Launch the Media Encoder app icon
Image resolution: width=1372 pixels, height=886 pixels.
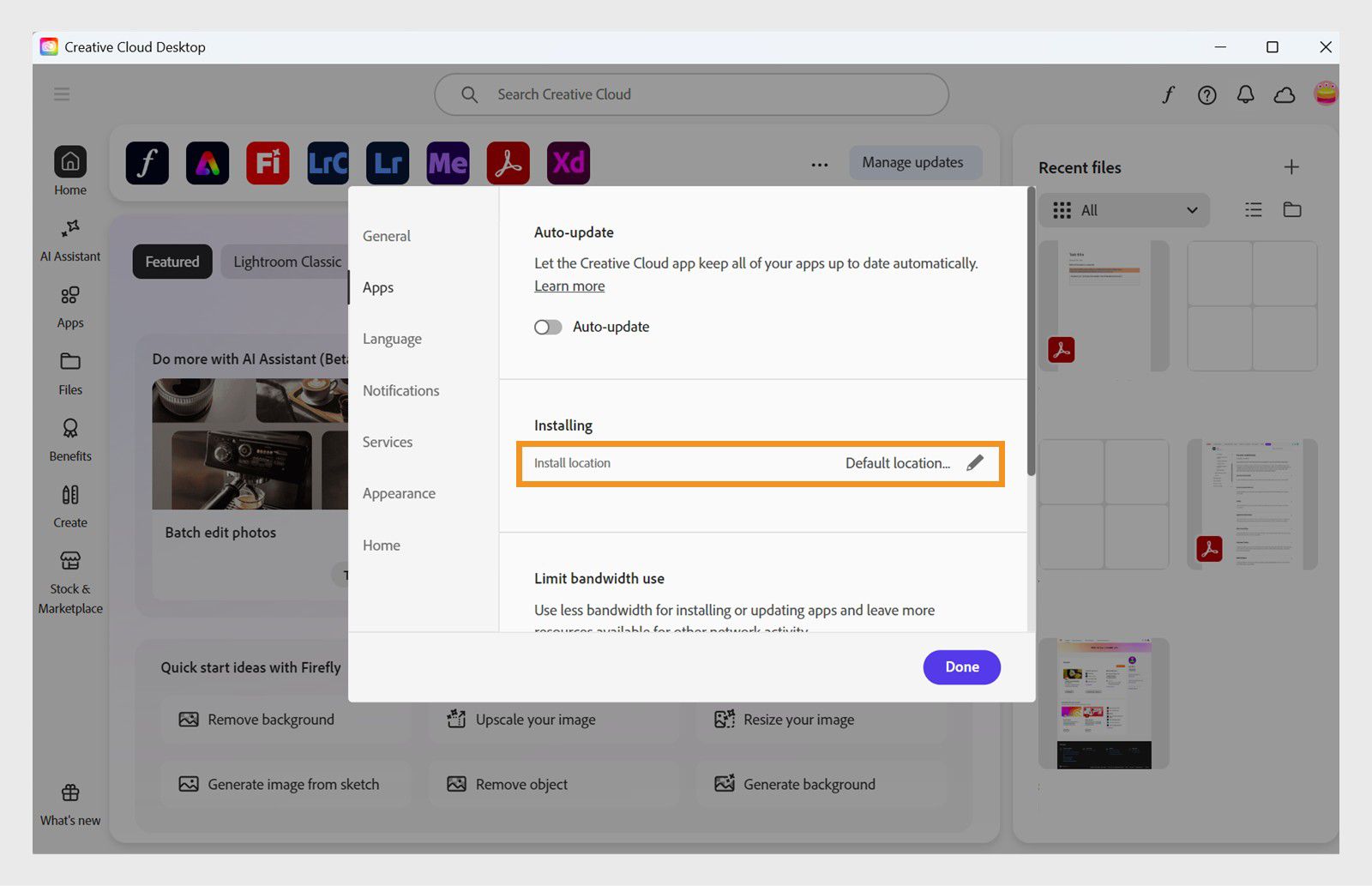[448, 163]
